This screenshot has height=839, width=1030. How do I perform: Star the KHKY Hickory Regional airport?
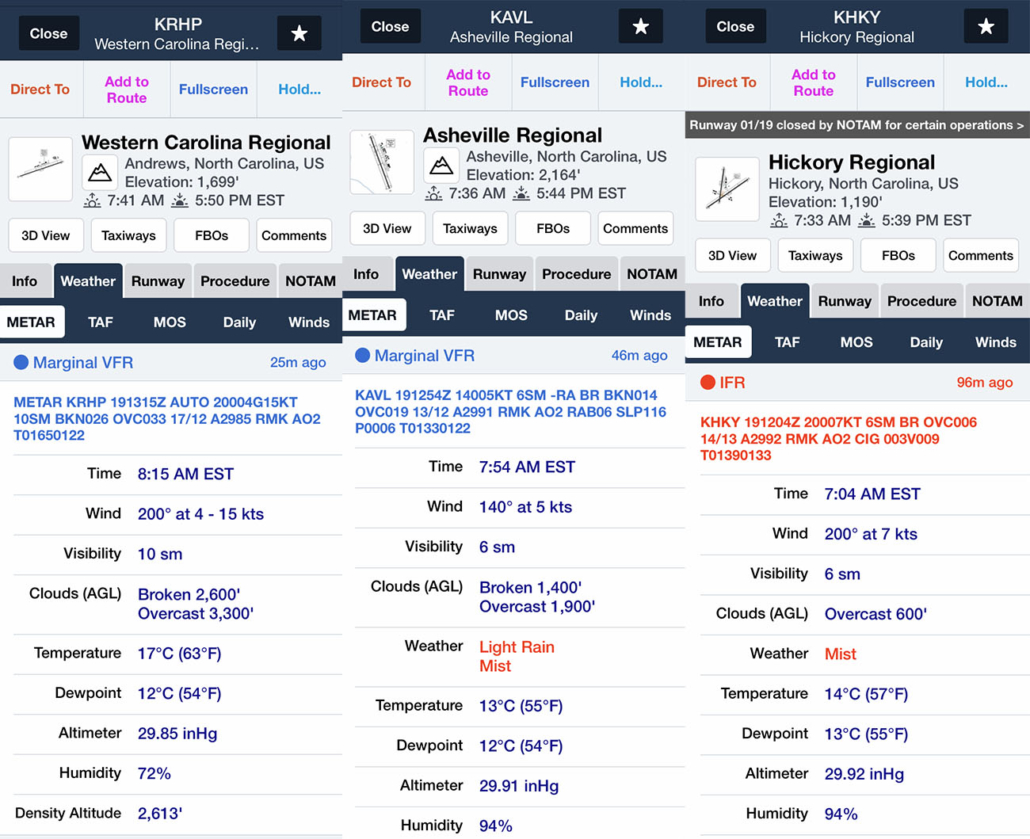[x=985, y=27]
